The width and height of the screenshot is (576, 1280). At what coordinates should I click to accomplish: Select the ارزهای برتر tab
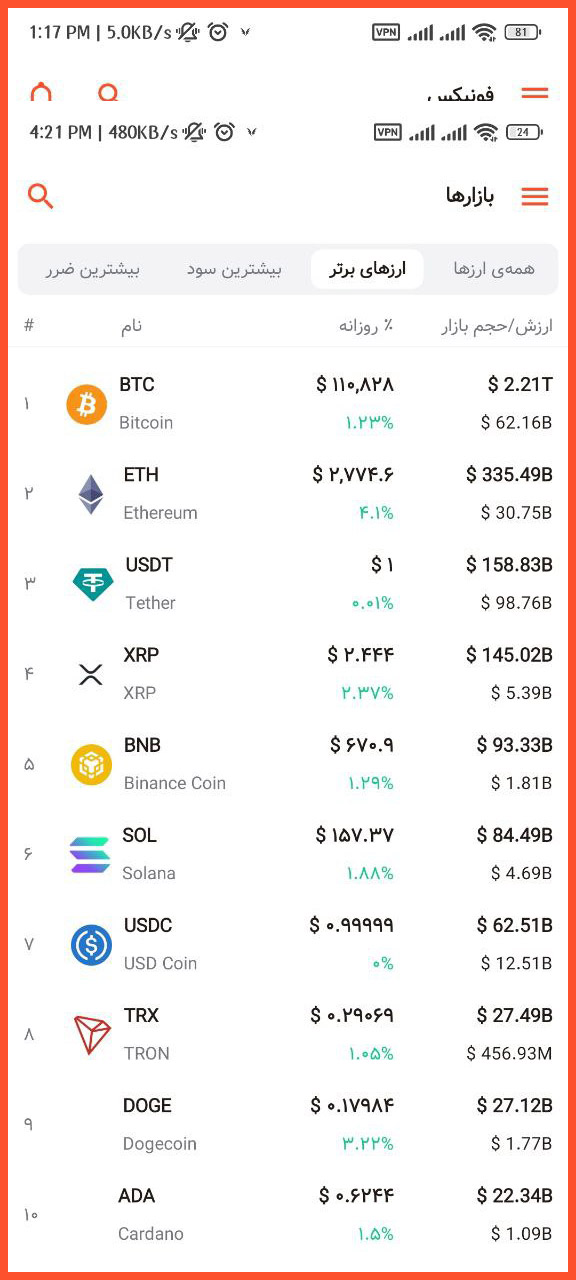pos(367,269)
